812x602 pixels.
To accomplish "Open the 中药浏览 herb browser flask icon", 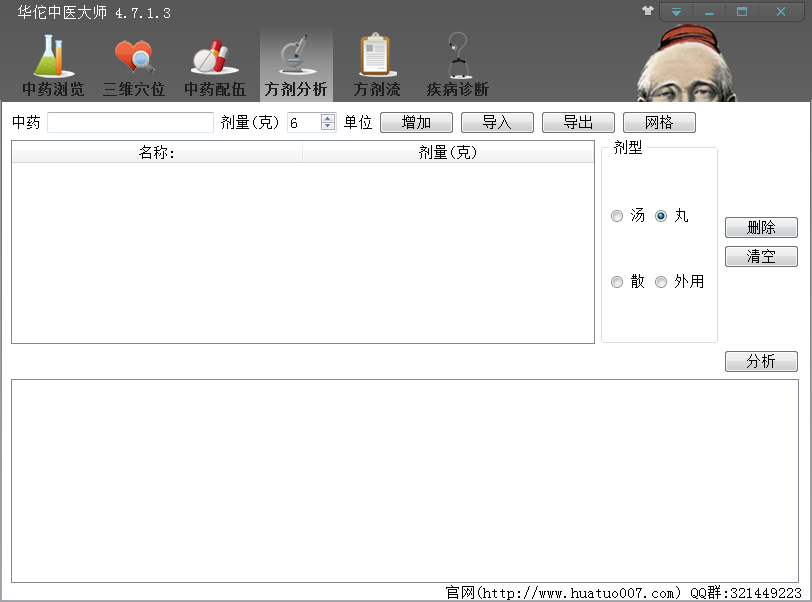I will tap(53, 65).
